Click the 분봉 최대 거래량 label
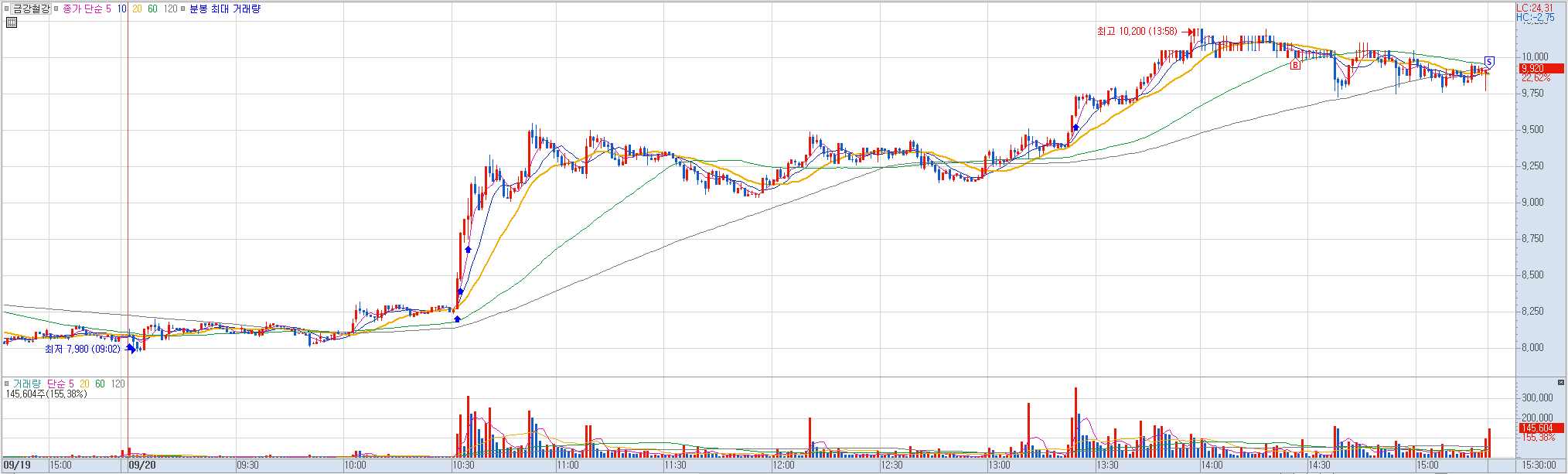The image size is (1568, 474). (225, 9)
